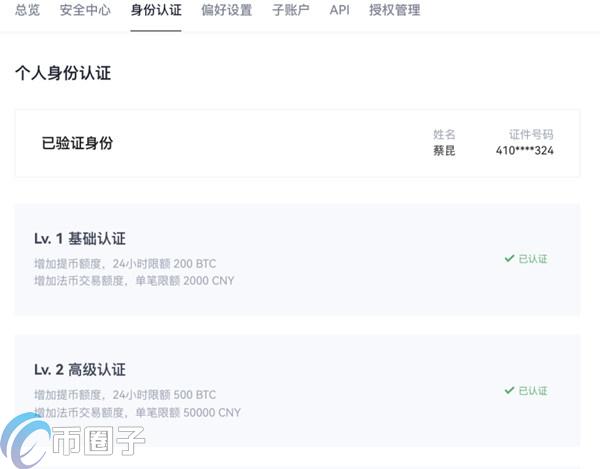Go to the 偏好设置 tab
This screenshot has width=600, height=469.
(x=226, y=11)
